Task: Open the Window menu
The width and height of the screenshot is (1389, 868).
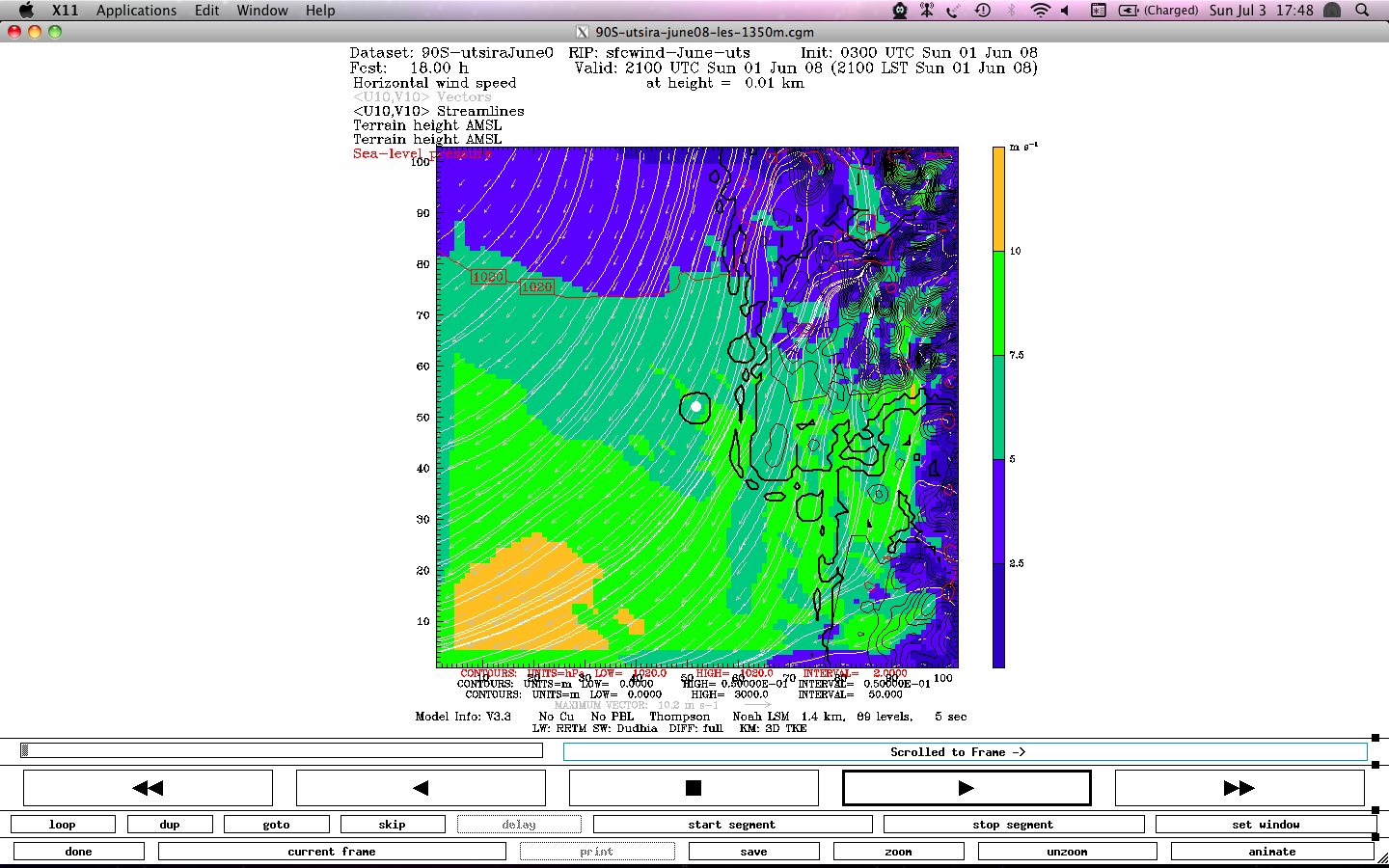Action: click(x=262, y=11)
